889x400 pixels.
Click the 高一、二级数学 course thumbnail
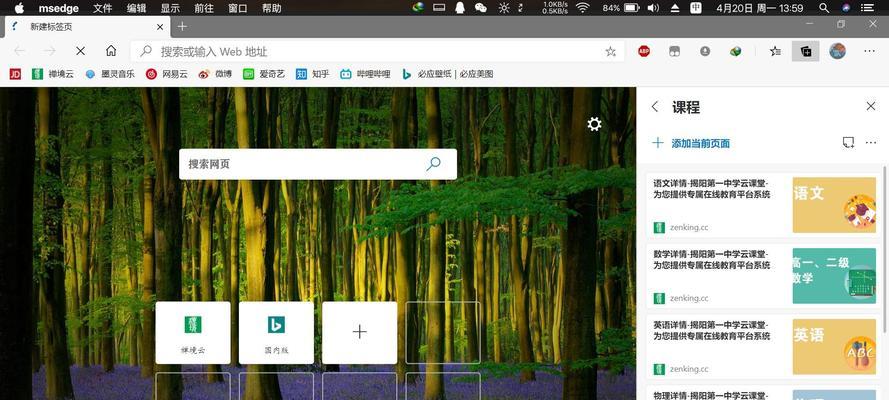coord(834,275)
